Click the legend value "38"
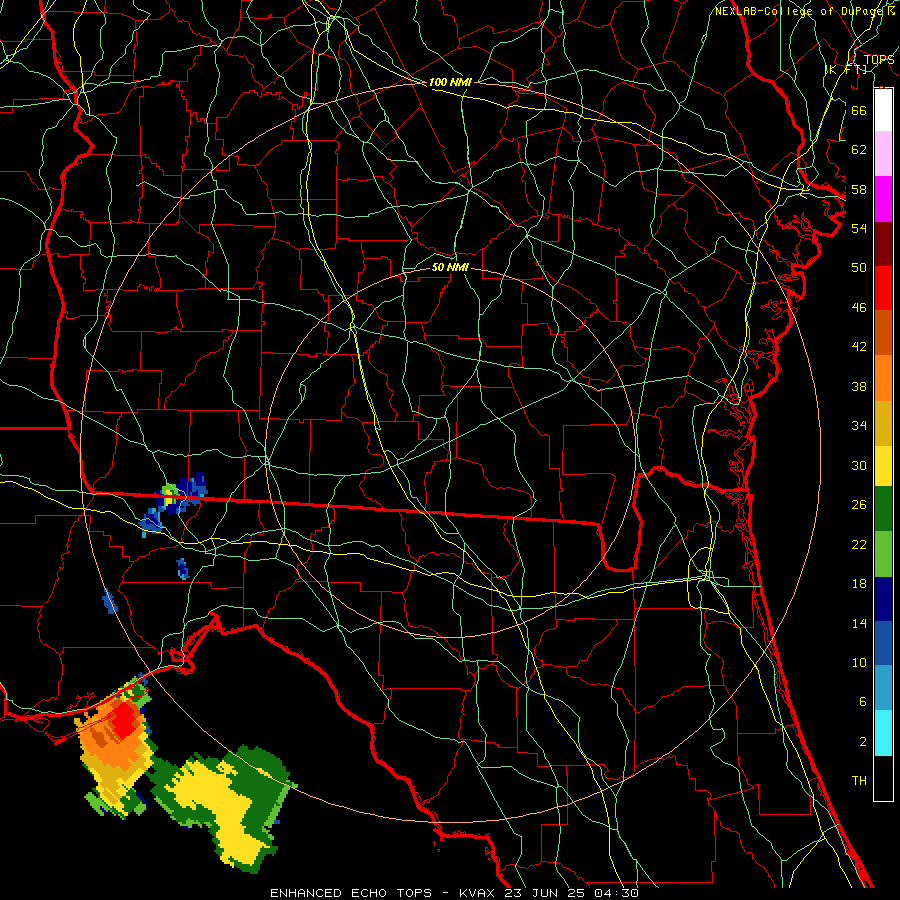The image size is (900, 900). coord(859,386)
